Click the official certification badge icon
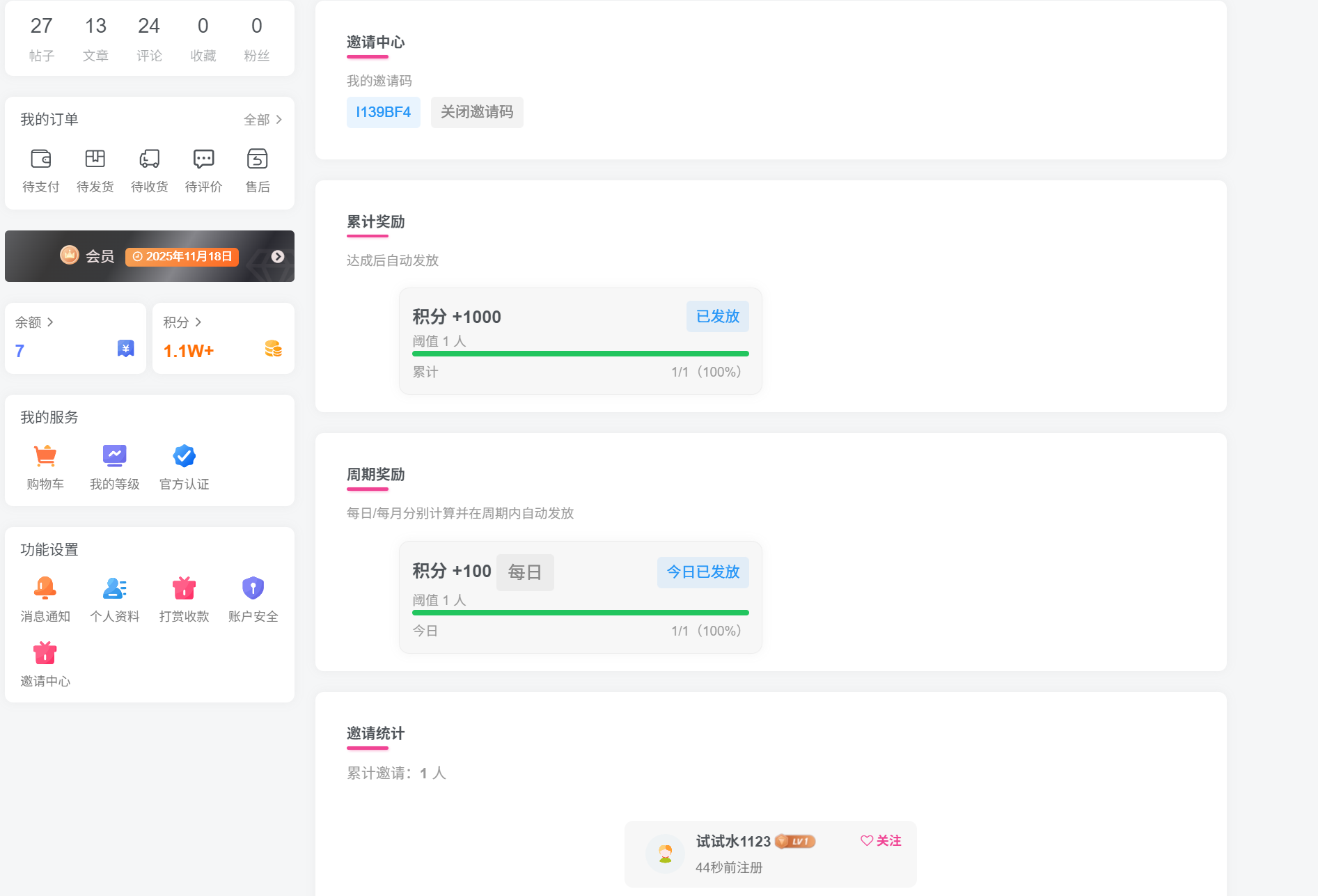 click(x=185, y=456)
